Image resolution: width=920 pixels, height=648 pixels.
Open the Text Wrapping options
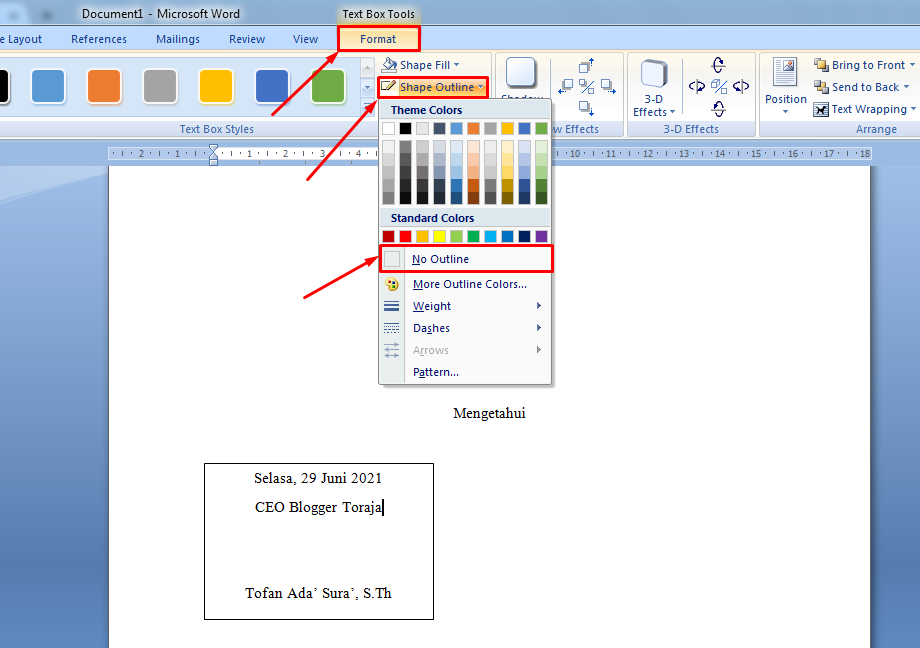click(868, 109)
